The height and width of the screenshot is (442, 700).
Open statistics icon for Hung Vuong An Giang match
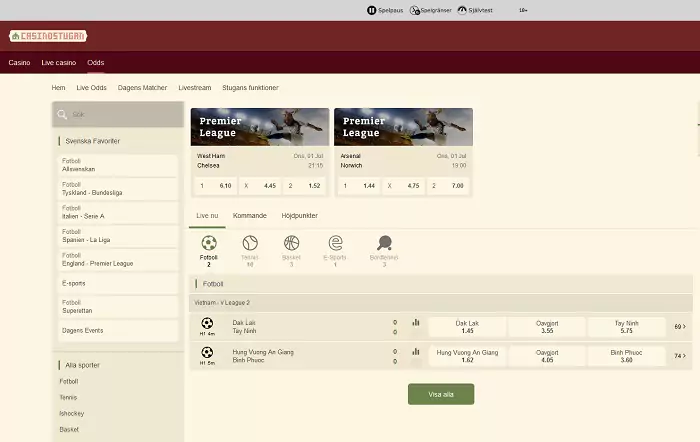pyautogui.click(x=416, y=352)
